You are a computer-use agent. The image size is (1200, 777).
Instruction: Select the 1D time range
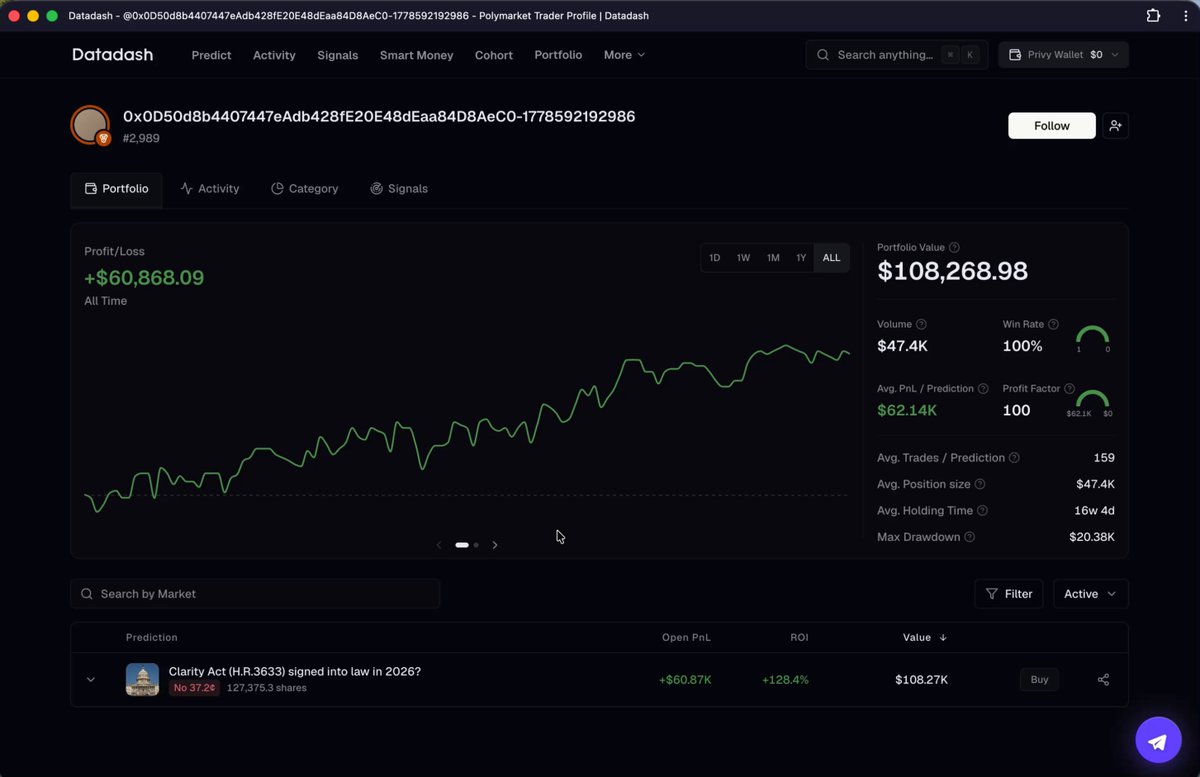pos(715,258)
